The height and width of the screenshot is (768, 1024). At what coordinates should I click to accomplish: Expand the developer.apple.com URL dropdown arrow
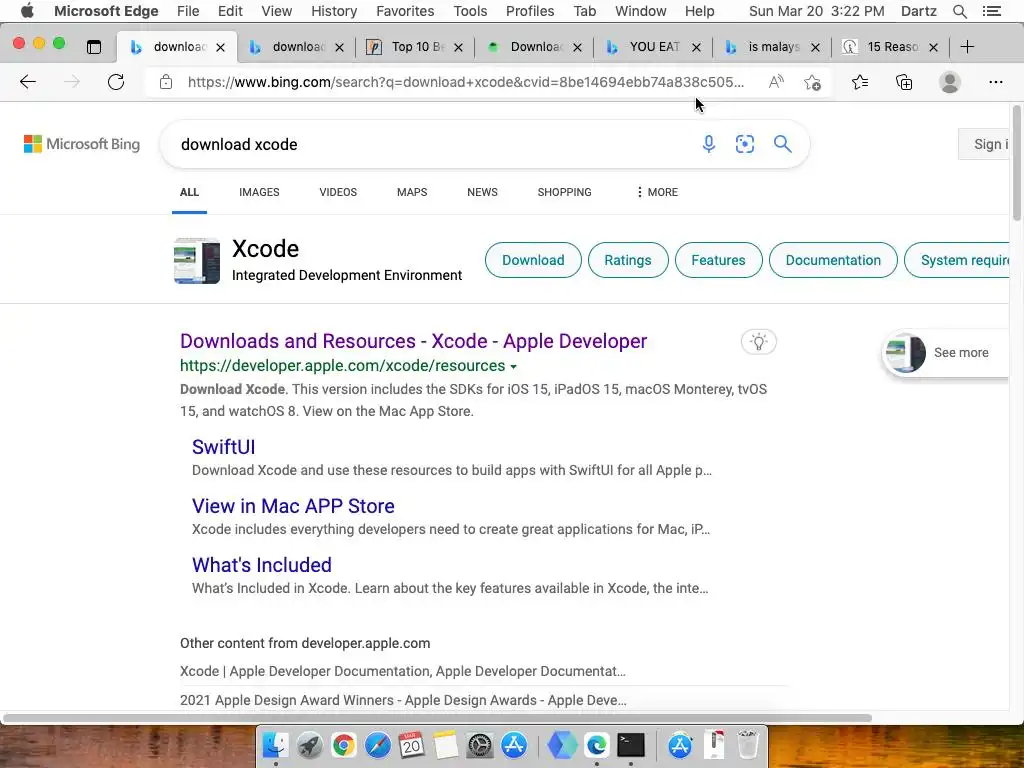[513, 366]
